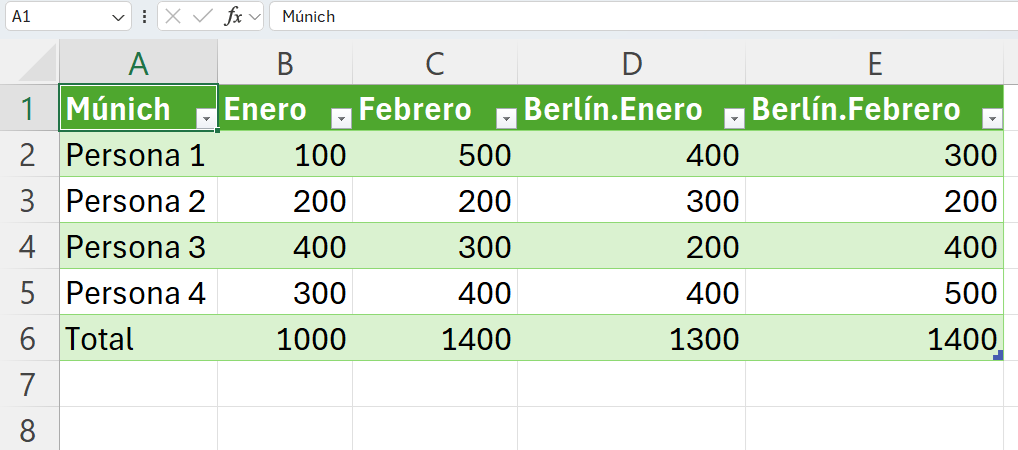1018x450 pixels.
Task: Select row 6 header
Action: coord(28,339)
